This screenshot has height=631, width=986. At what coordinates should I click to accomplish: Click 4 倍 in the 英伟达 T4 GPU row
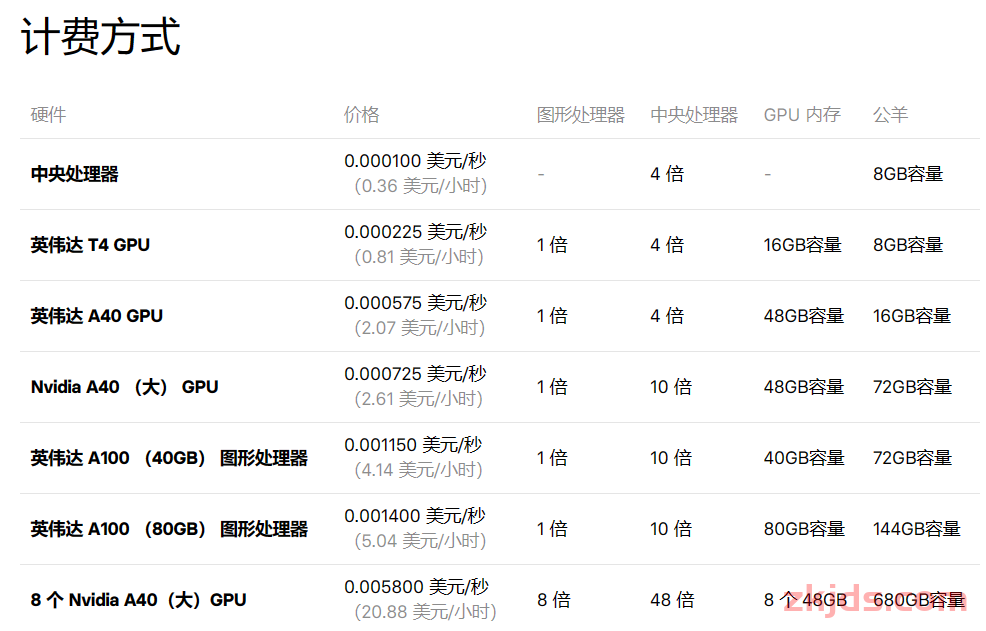(x=667, y=245)
